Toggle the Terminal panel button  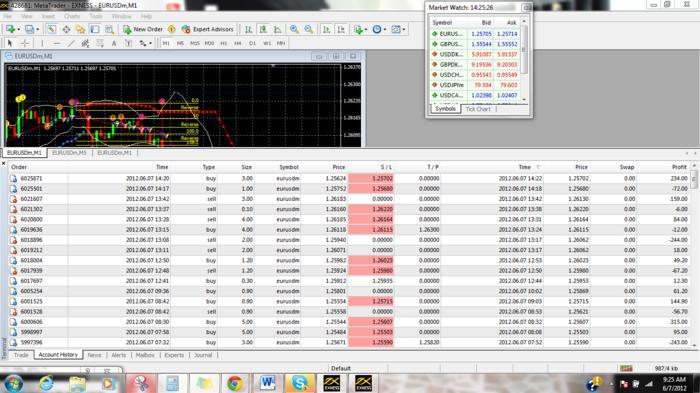click(95, 29)
